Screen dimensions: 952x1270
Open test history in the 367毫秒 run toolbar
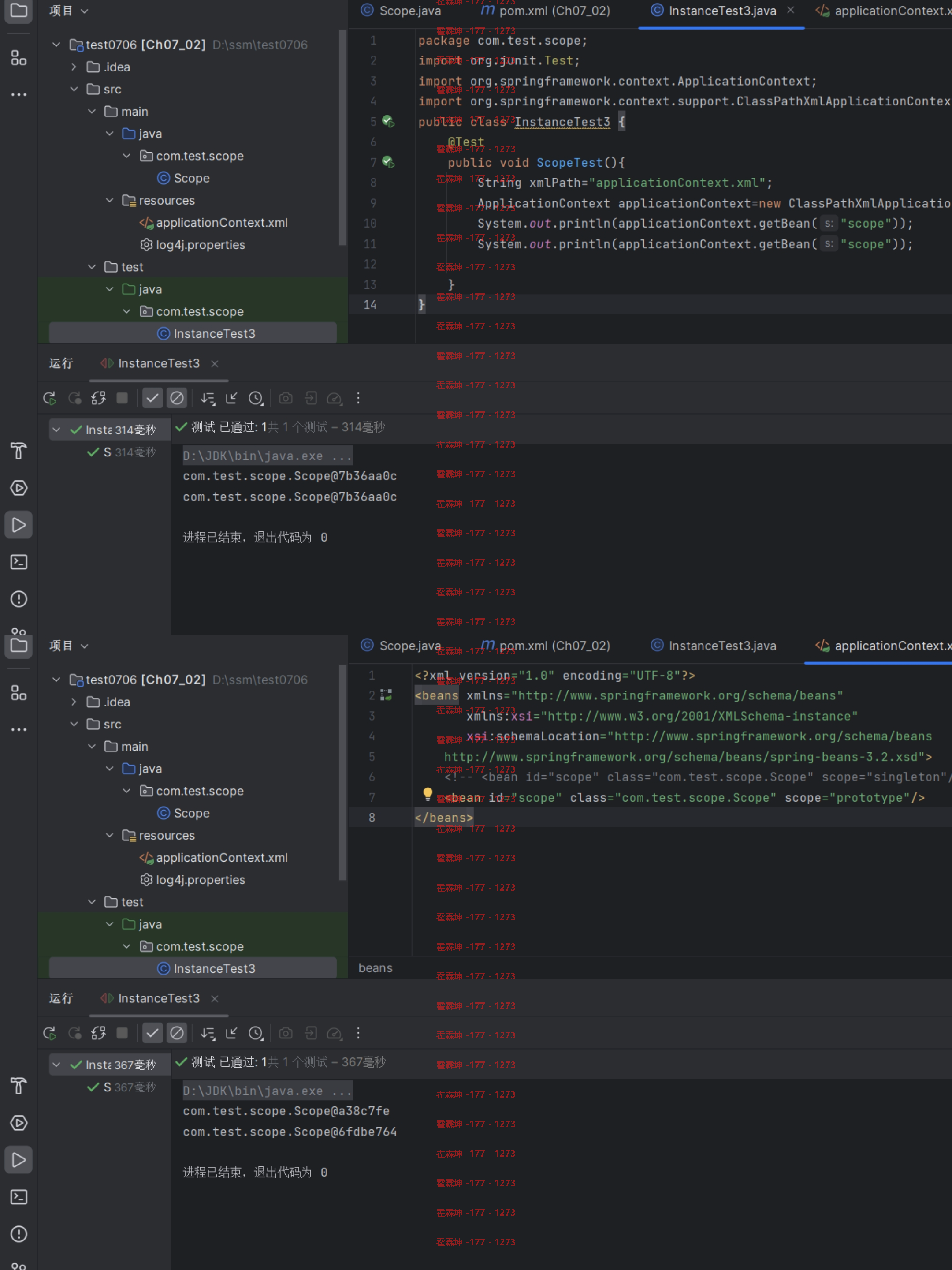256,1033
